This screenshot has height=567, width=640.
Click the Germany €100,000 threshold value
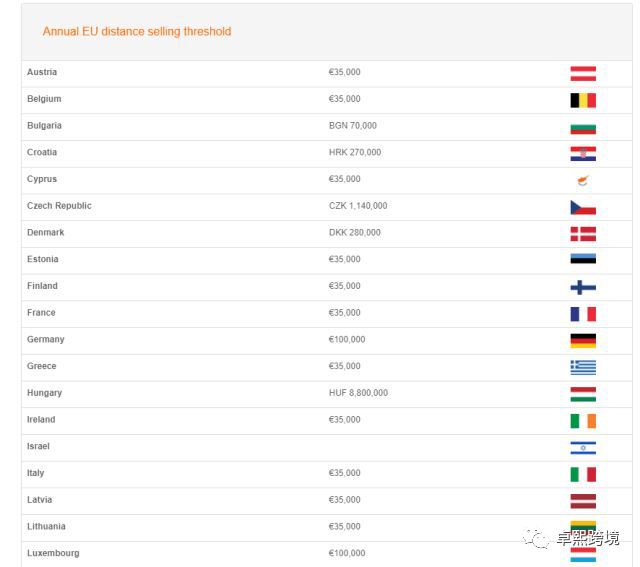(347, 340)
